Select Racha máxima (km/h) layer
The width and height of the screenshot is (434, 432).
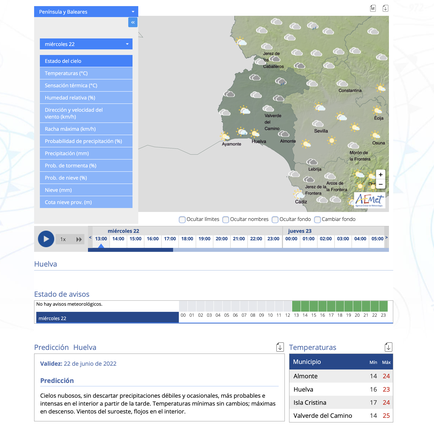point(86,129)
